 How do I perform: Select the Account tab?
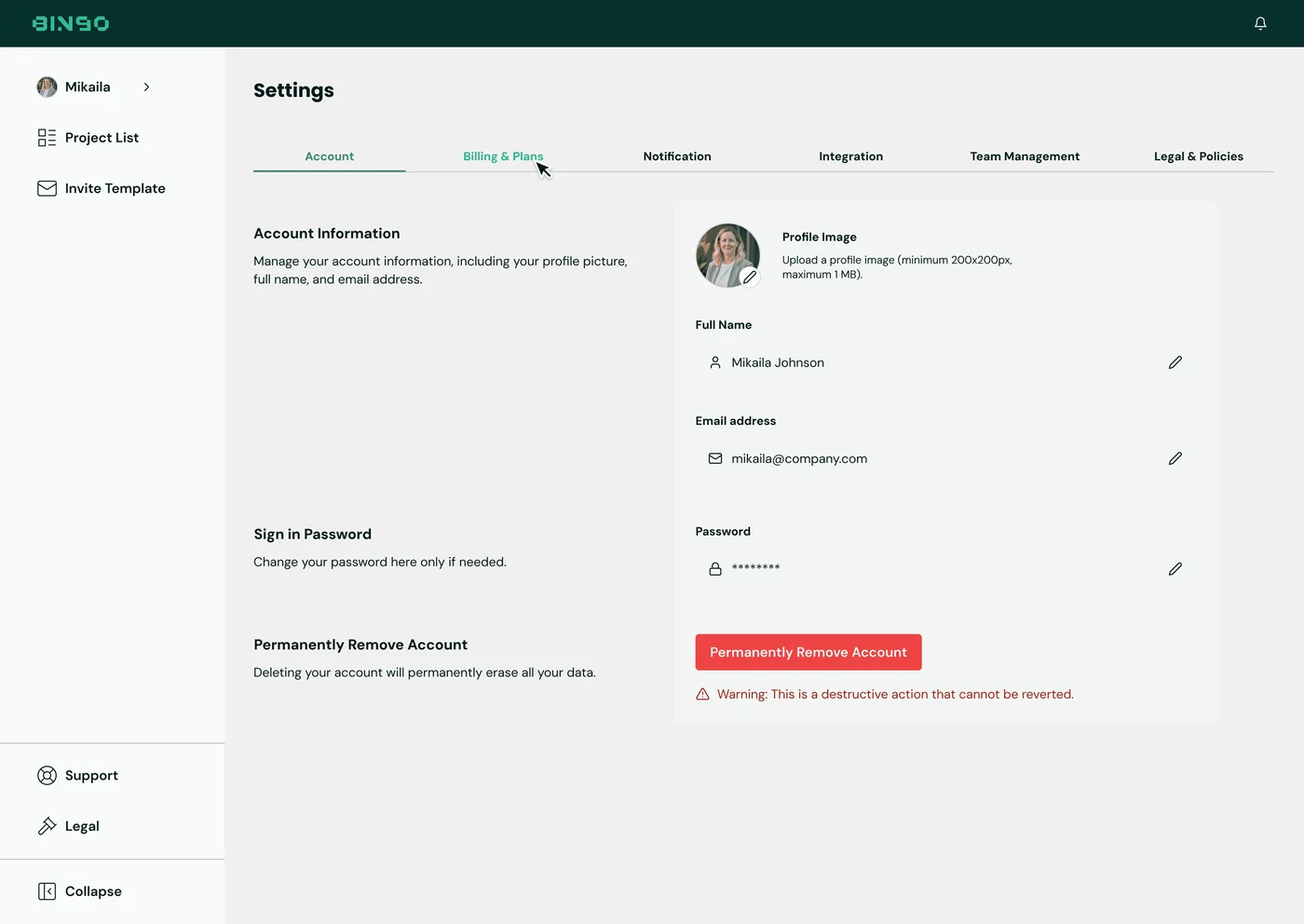[330, 156]
